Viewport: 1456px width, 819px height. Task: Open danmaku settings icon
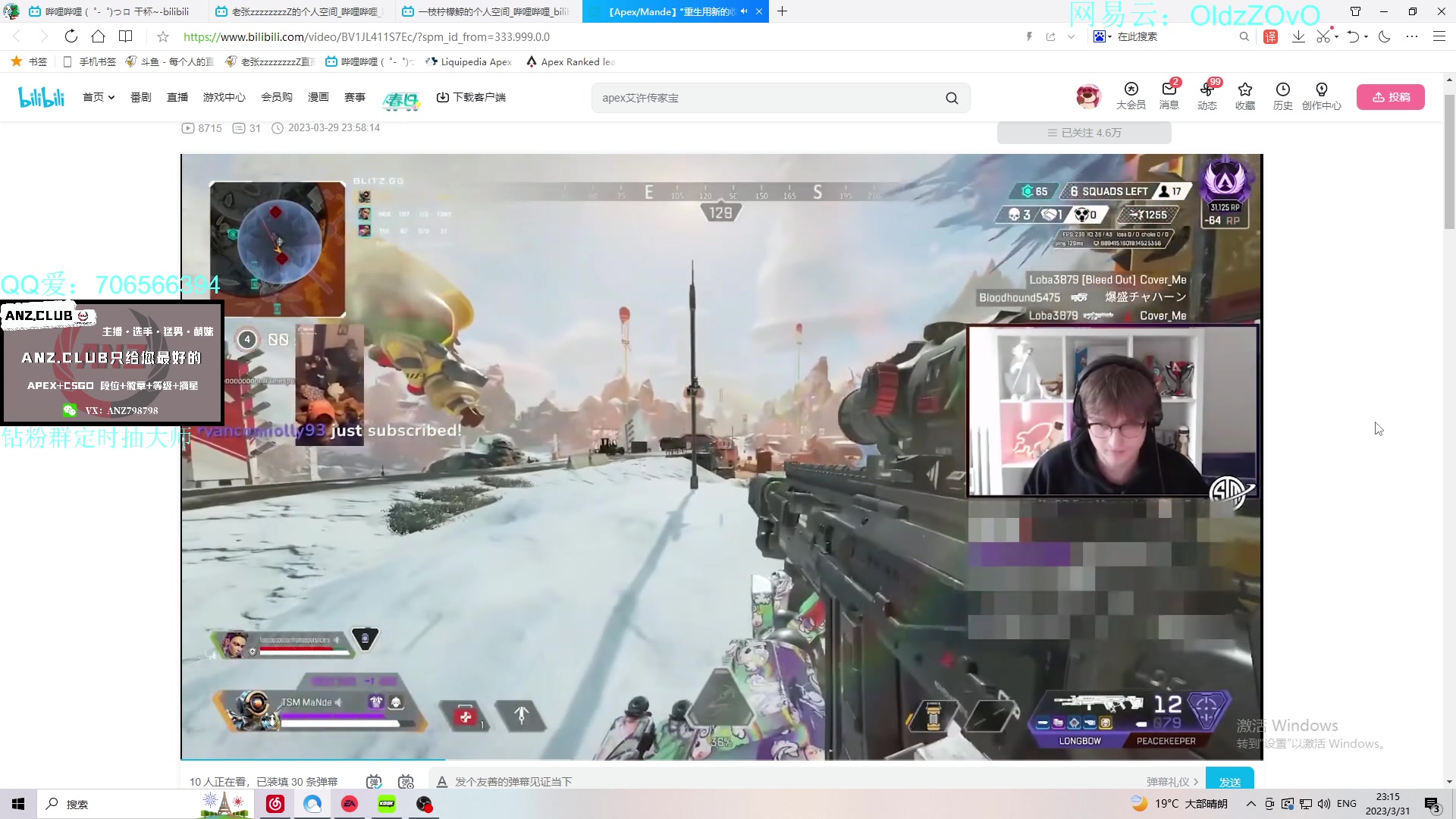tap(406, 781)
